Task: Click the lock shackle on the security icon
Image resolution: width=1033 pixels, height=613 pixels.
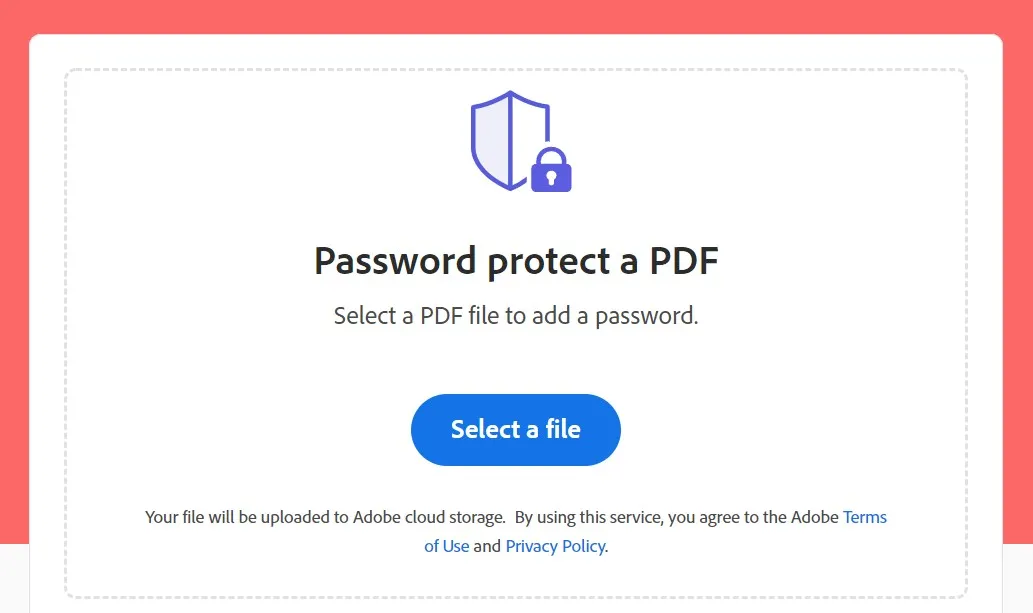Action: (549, 155)
